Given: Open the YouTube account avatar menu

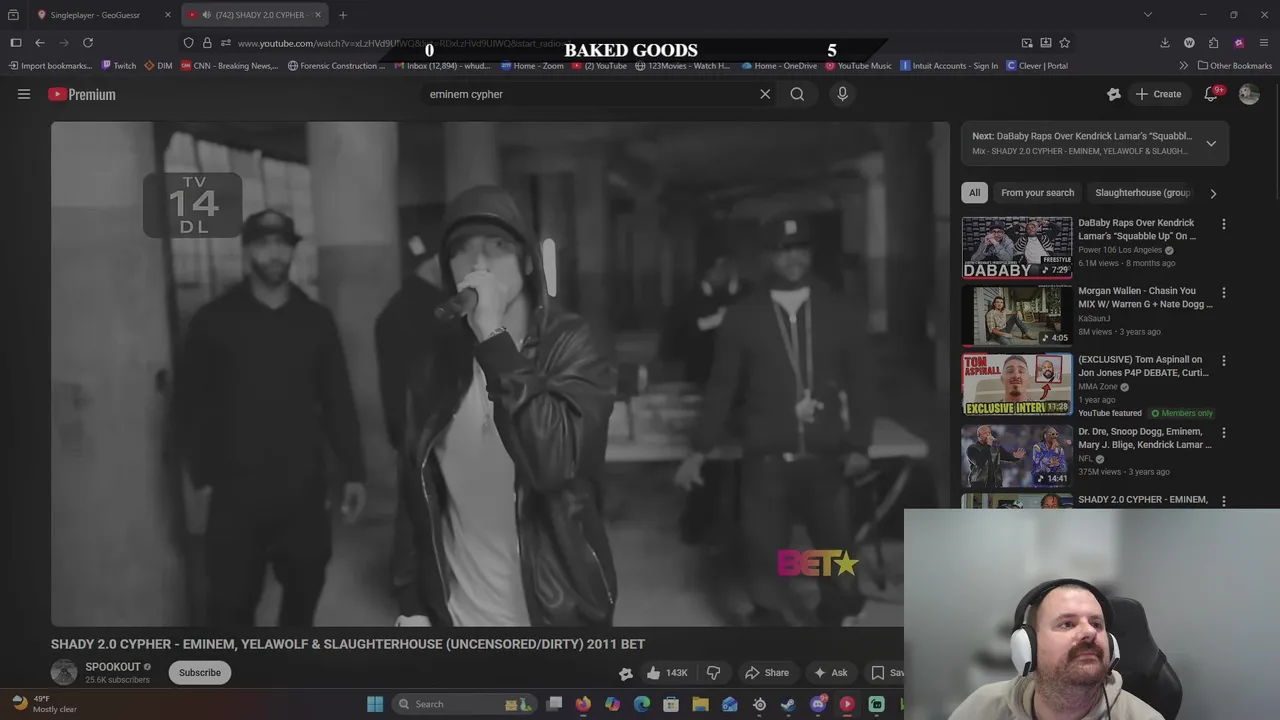Looking at the screenshot, I should tap(1249, 94).
